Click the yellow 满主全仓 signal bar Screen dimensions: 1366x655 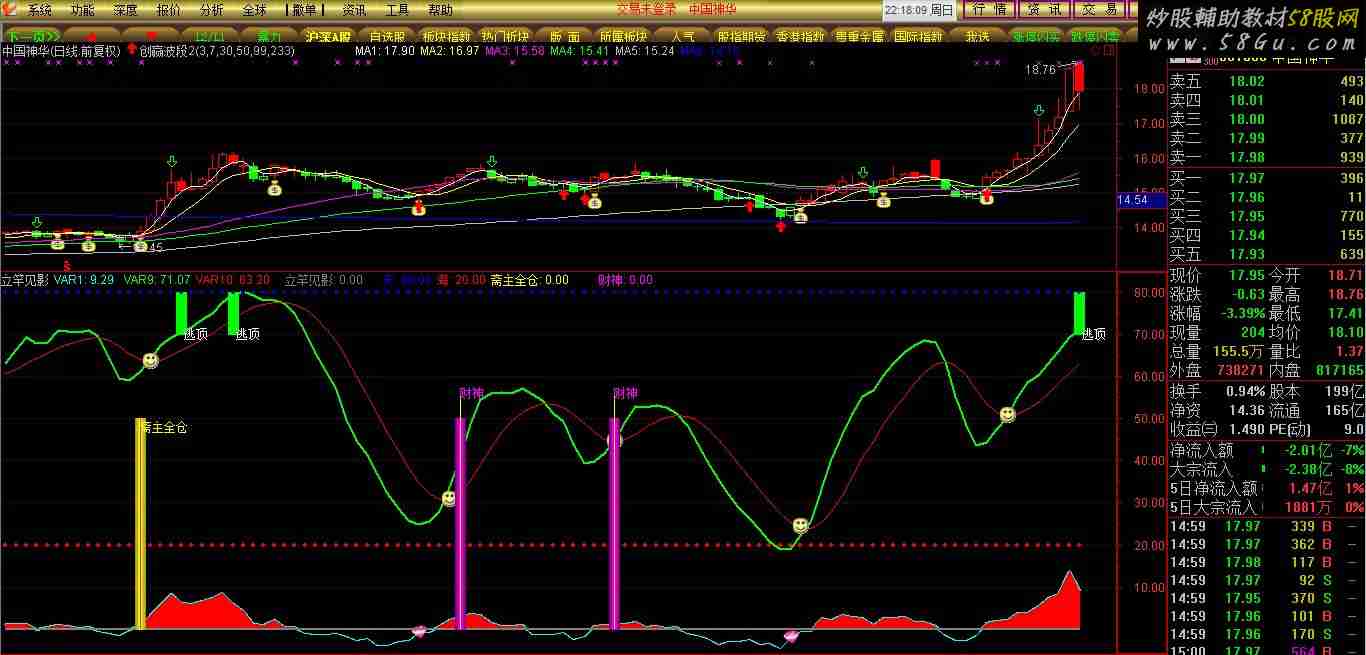pyautogui.click(x=141, y=523)
